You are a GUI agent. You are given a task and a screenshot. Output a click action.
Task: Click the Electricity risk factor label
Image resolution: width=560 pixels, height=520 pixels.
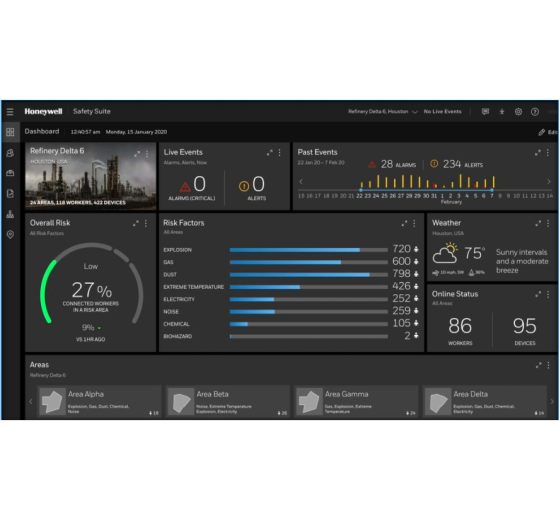click(x=179, y=299)
